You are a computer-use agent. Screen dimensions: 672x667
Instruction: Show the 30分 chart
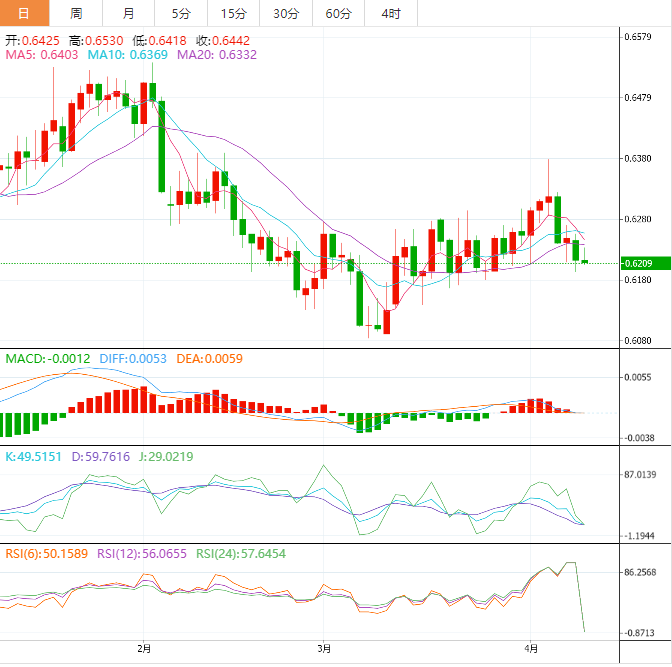coord(285,14)
